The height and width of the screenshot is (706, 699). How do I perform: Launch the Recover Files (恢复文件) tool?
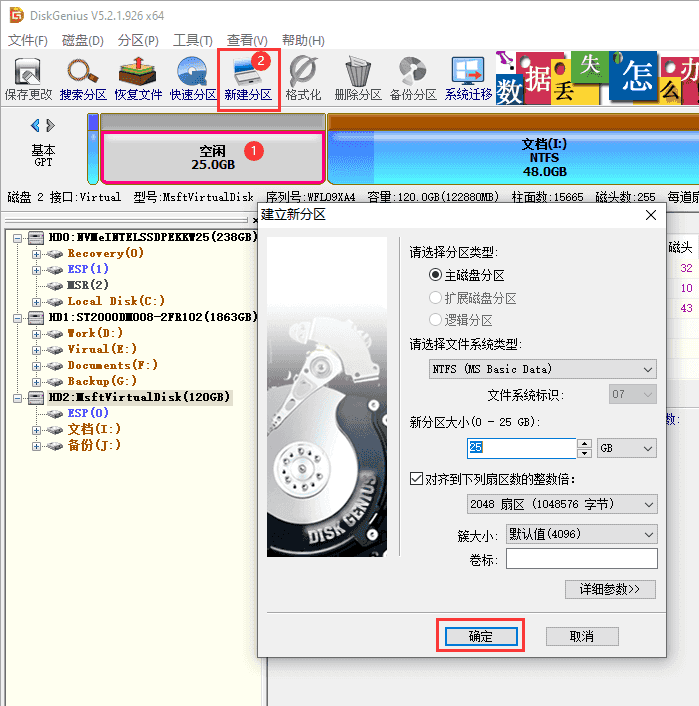point(138,78)
